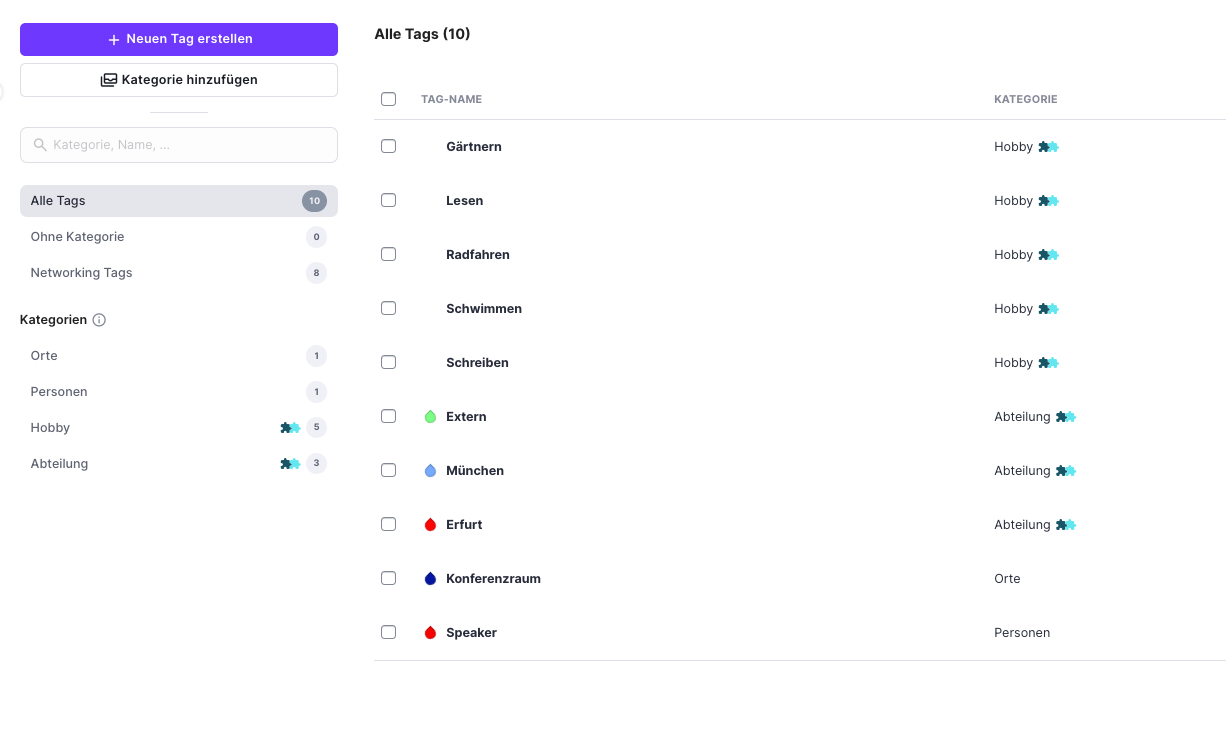Click the dark blue drop icon beside Konferenzraum
This screenshot has width=1226, height=729.
click(x=431, y=579)
